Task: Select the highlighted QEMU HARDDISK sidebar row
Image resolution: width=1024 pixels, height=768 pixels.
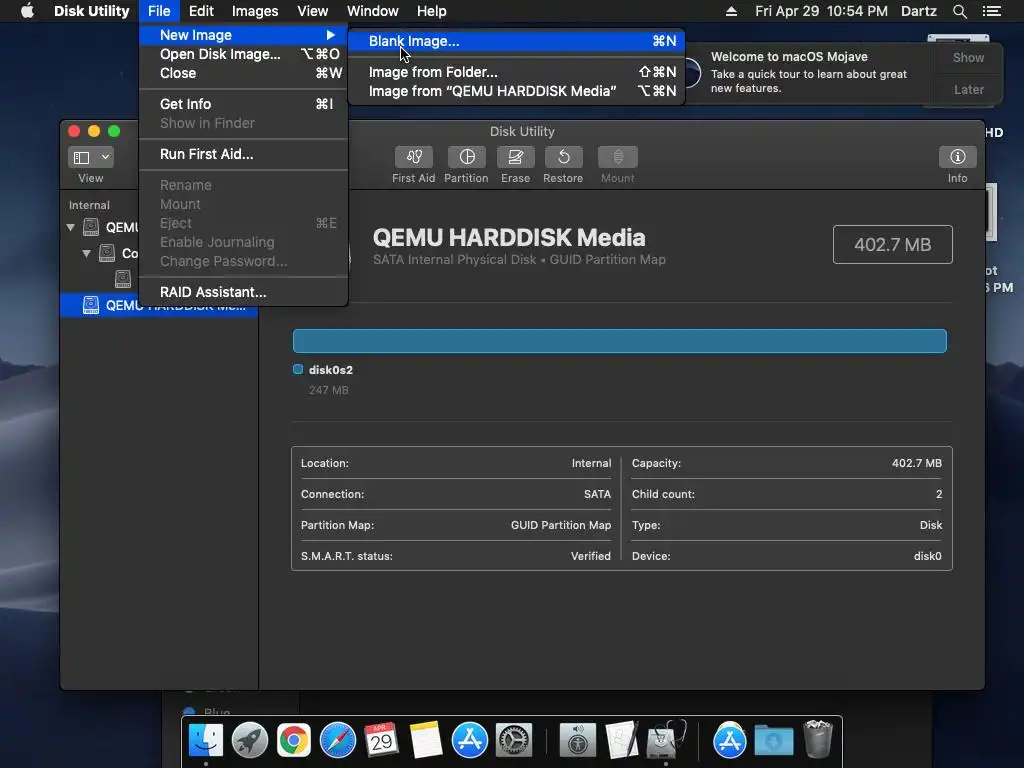Action: (159, 305)
